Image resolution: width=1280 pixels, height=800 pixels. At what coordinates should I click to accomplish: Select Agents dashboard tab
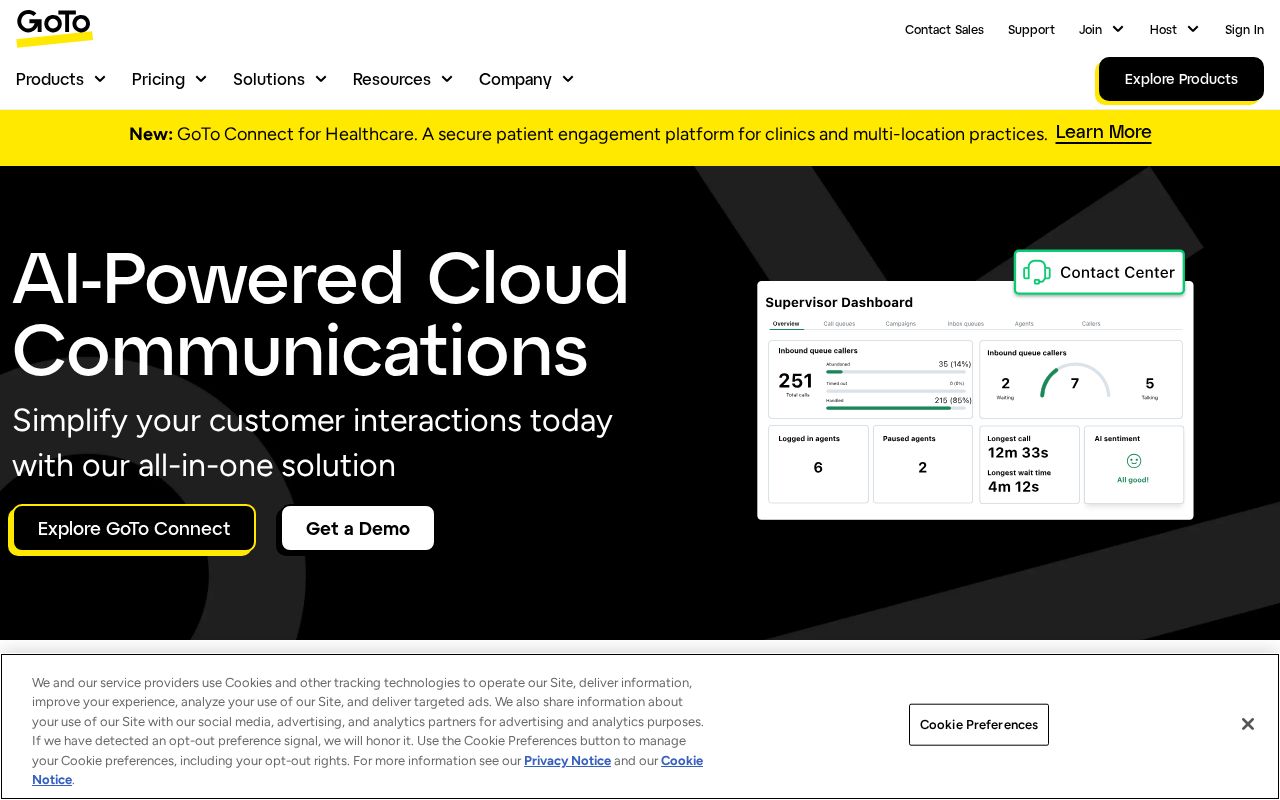pos(1024,324)
